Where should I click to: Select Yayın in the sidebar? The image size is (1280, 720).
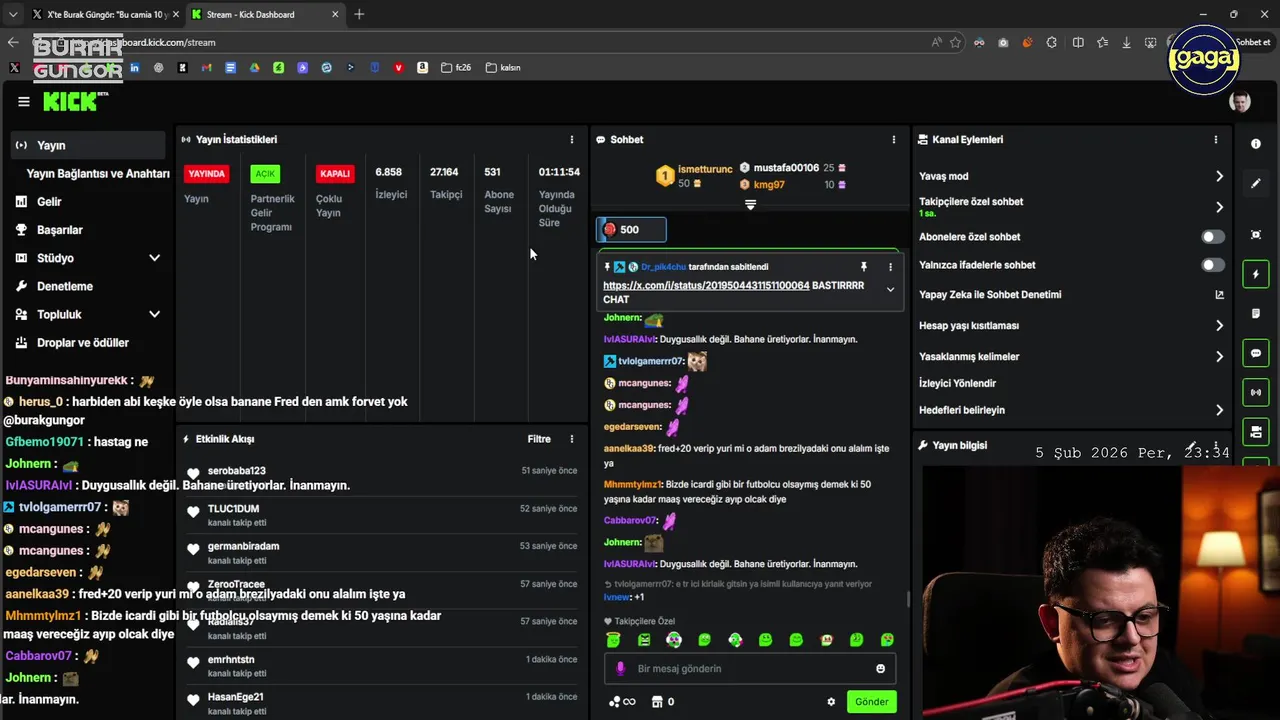(x=88, y=145)
